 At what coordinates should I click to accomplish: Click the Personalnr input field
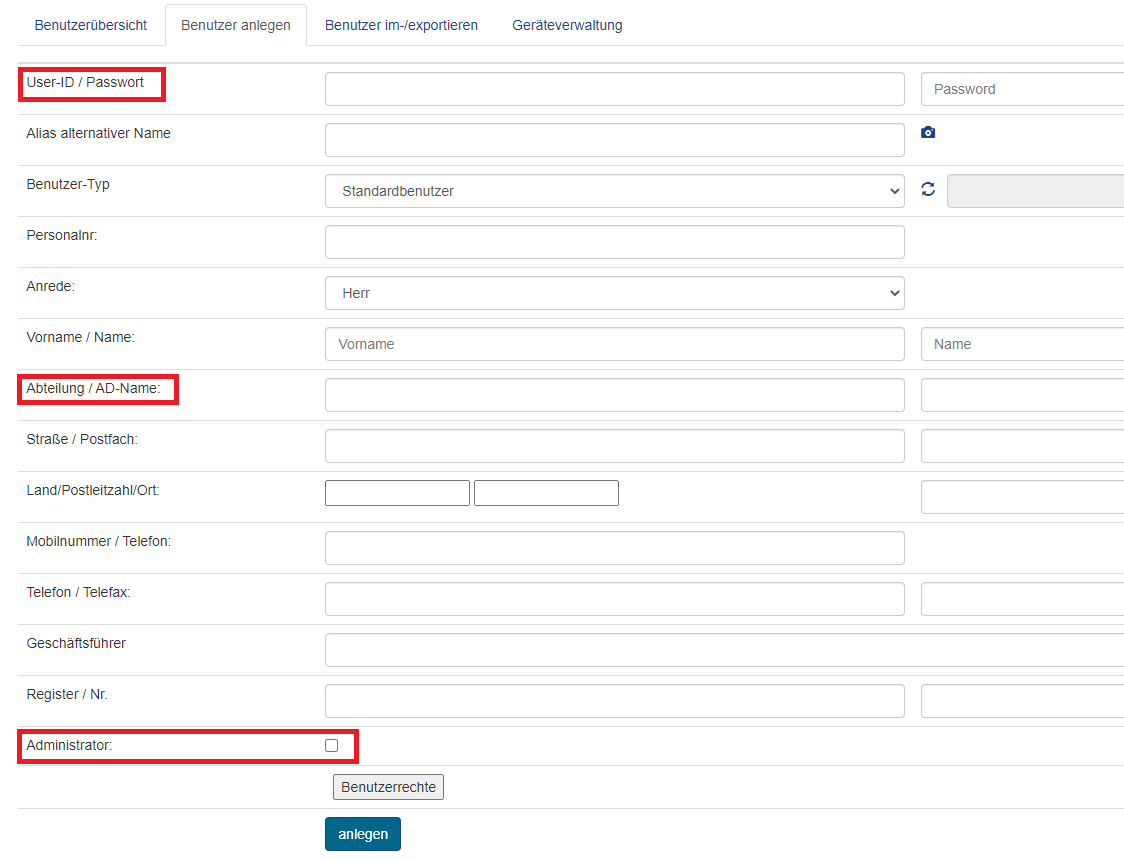[x=614, y=242]
